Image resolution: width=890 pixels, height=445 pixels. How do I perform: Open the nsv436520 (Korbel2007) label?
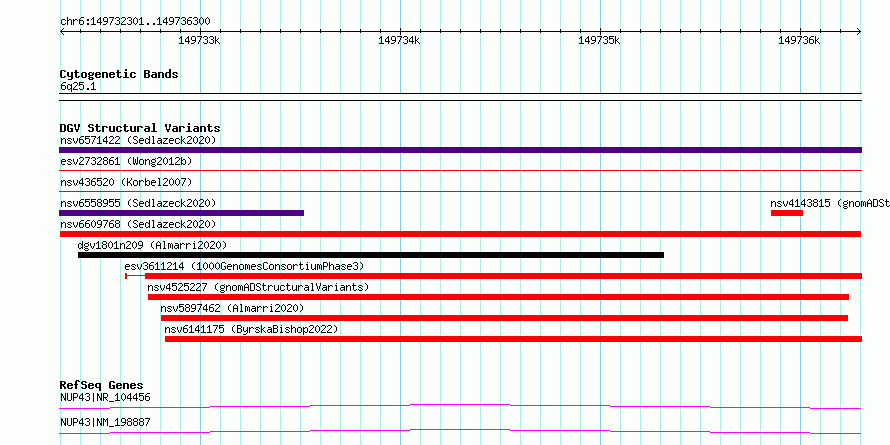pyautogui.click(x=126, y=182)
